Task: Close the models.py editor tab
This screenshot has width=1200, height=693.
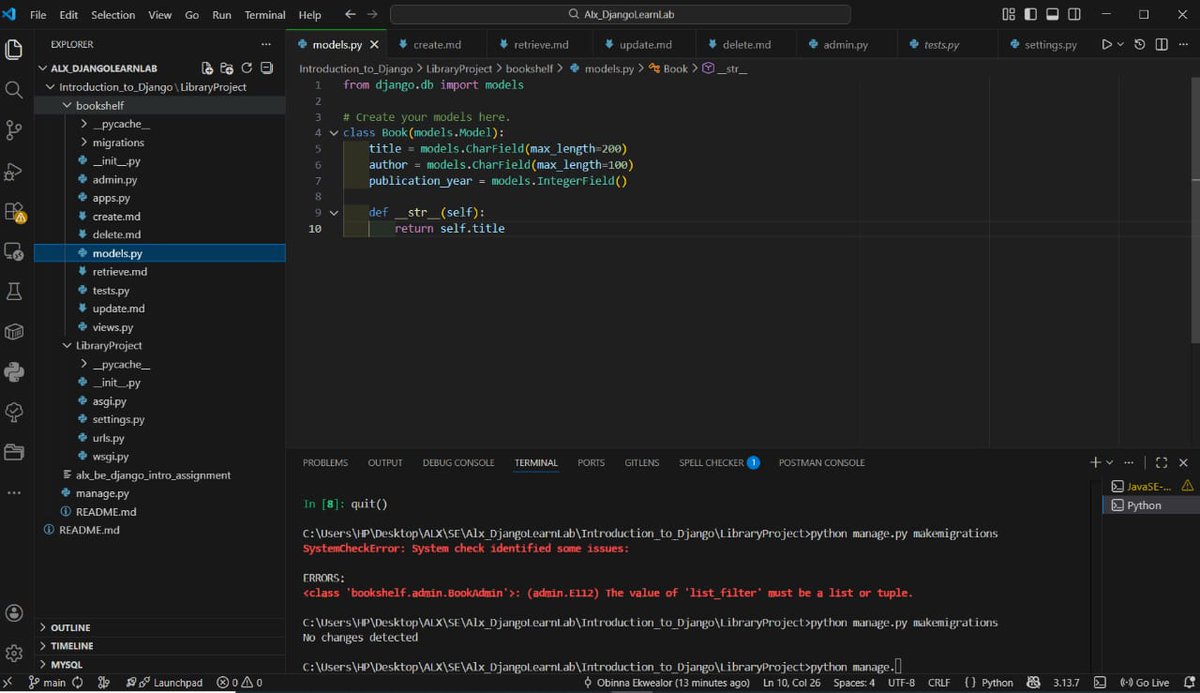Action: 375,45
